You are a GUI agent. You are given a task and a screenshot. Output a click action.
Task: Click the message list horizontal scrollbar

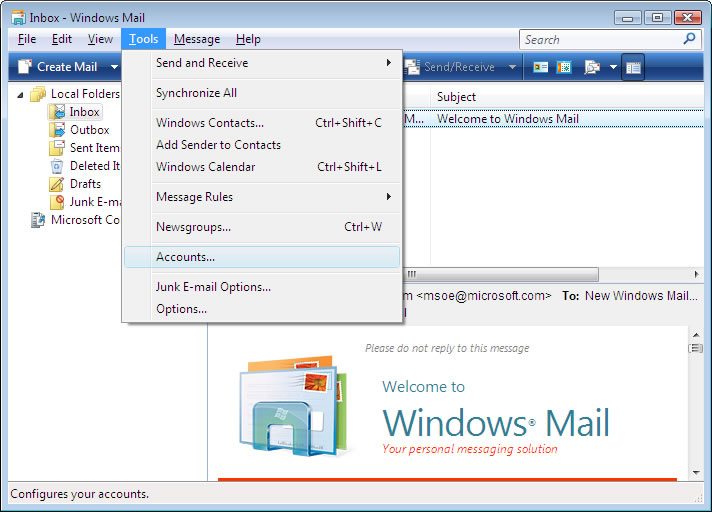[500, 274]
